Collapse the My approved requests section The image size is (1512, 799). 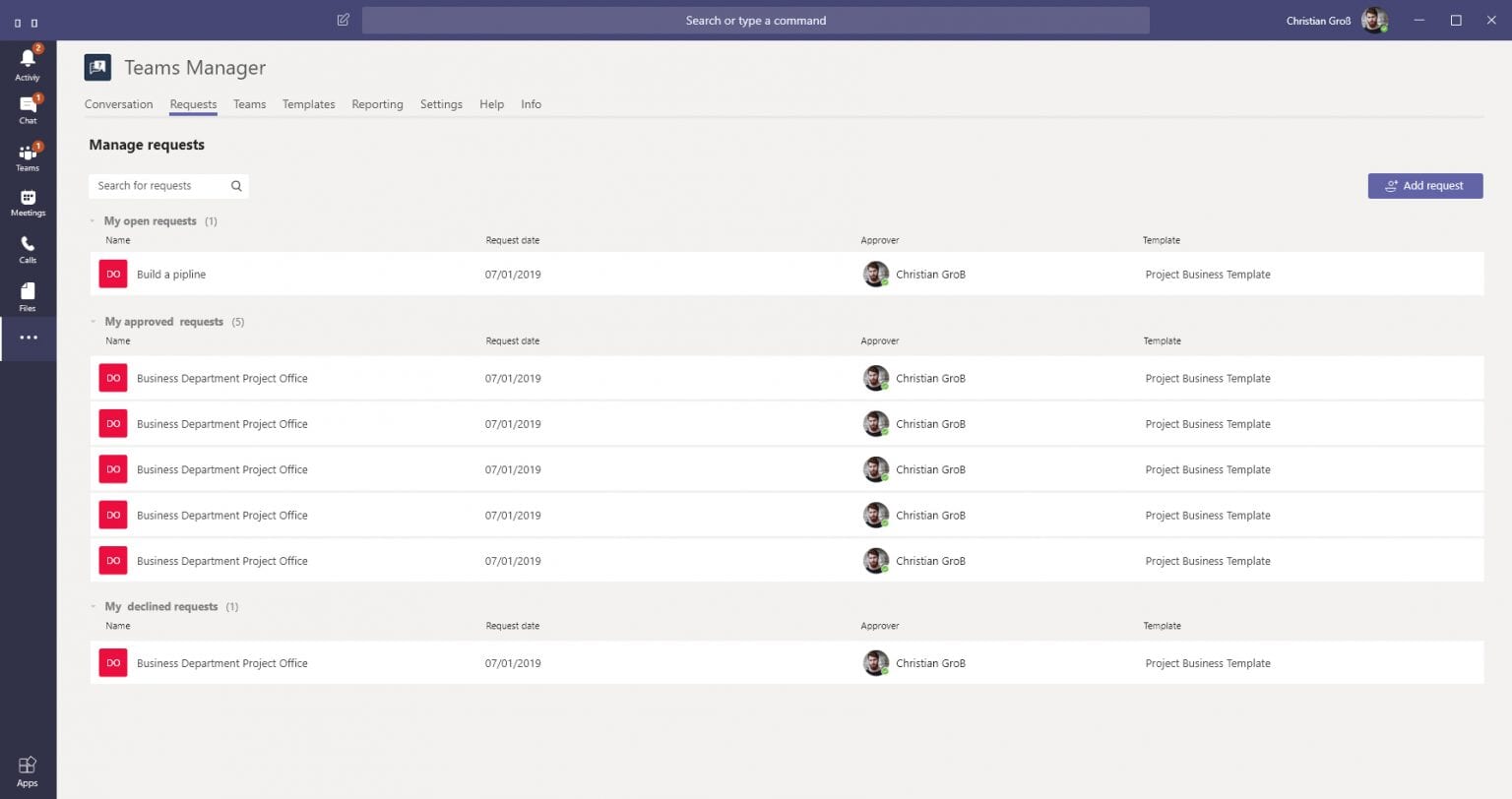tap(93, 322)
